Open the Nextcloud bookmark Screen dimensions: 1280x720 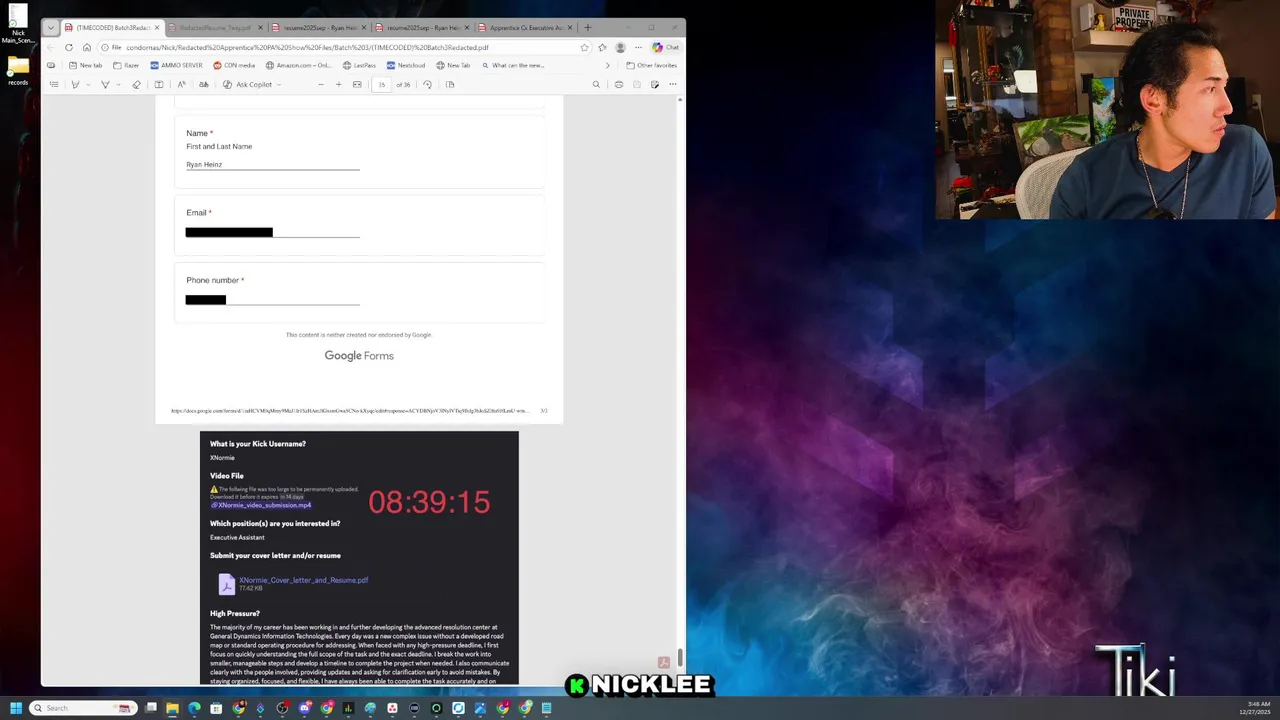pyautogui.click(x=406, y=65)
